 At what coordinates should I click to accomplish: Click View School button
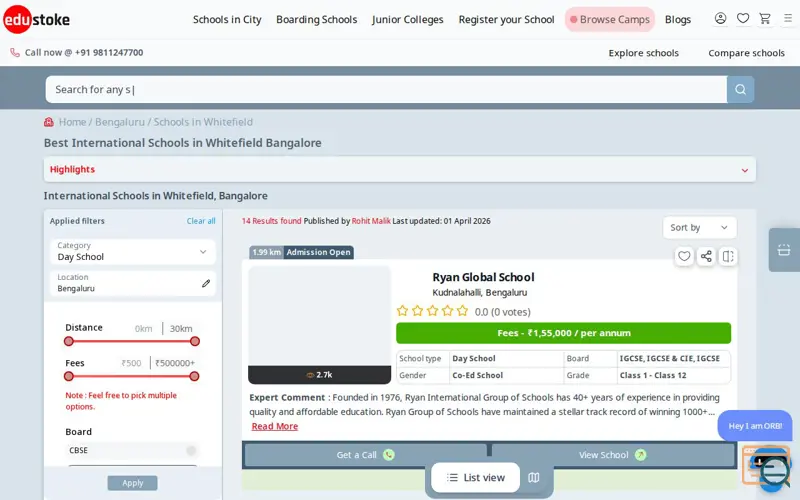tap(613, 455)
